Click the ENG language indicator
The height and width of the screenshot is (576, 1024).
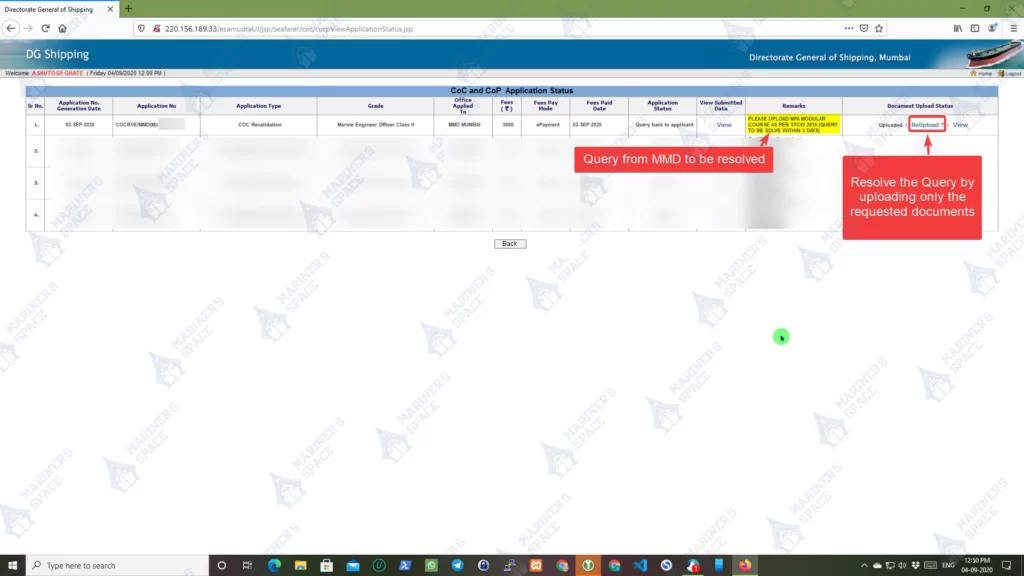pos(948,566)
